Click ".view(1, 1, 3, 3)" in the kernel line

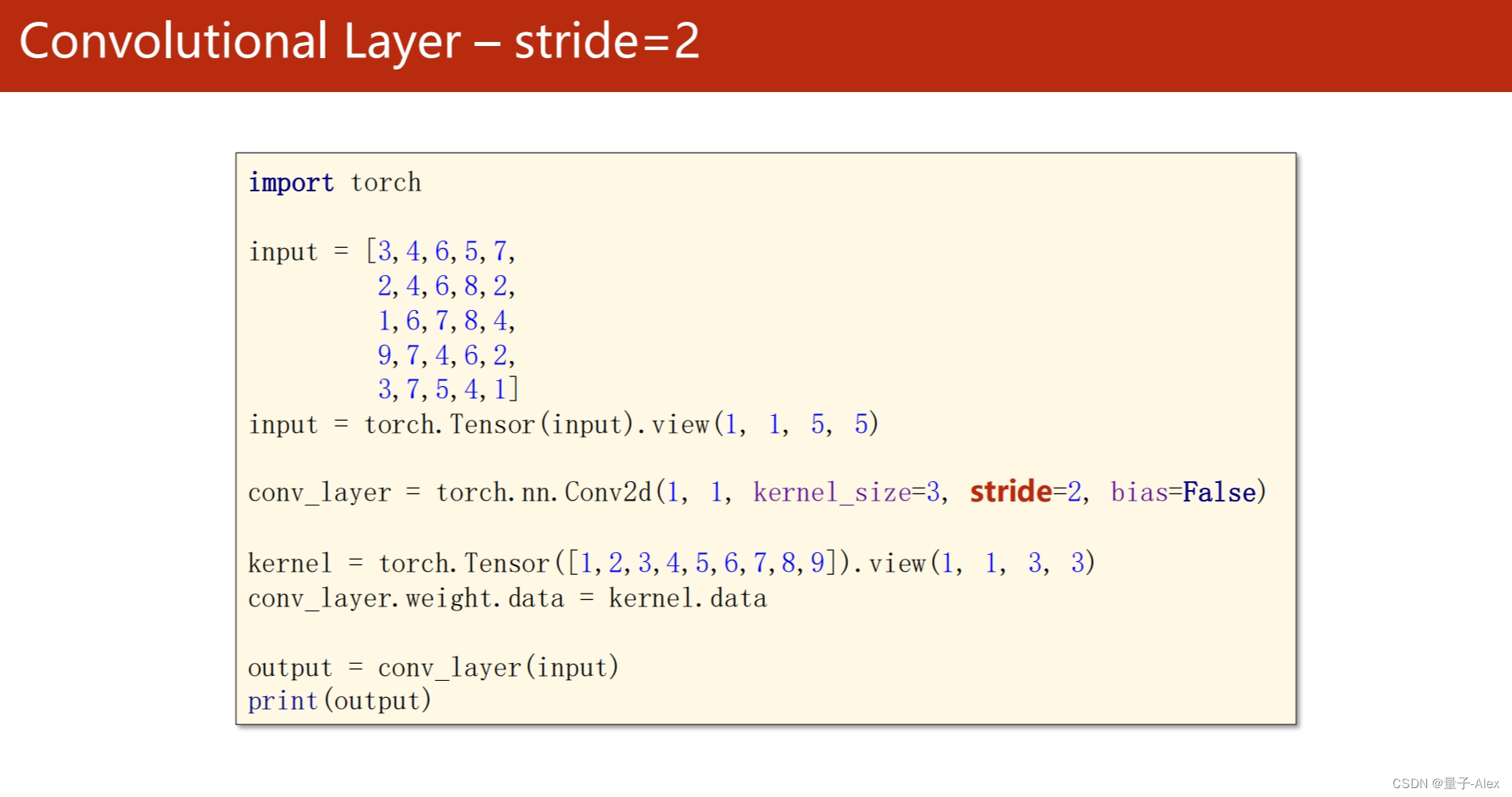pos(974,563)
